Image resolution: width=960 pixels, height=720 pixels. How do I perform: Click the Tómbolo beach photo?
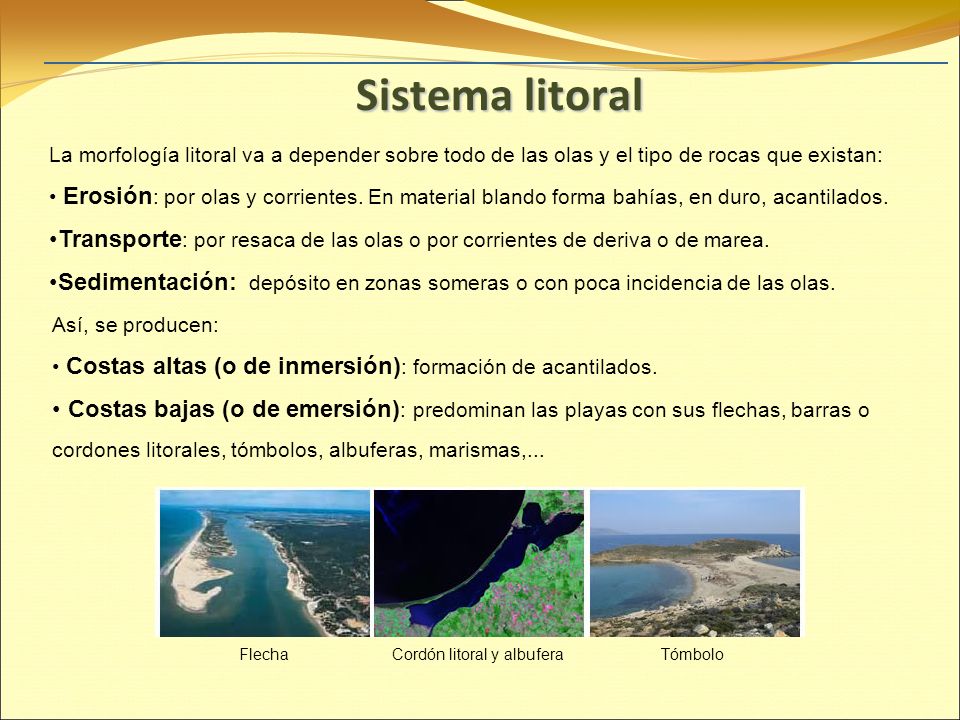pyautogui.click(x=695, y=563)
